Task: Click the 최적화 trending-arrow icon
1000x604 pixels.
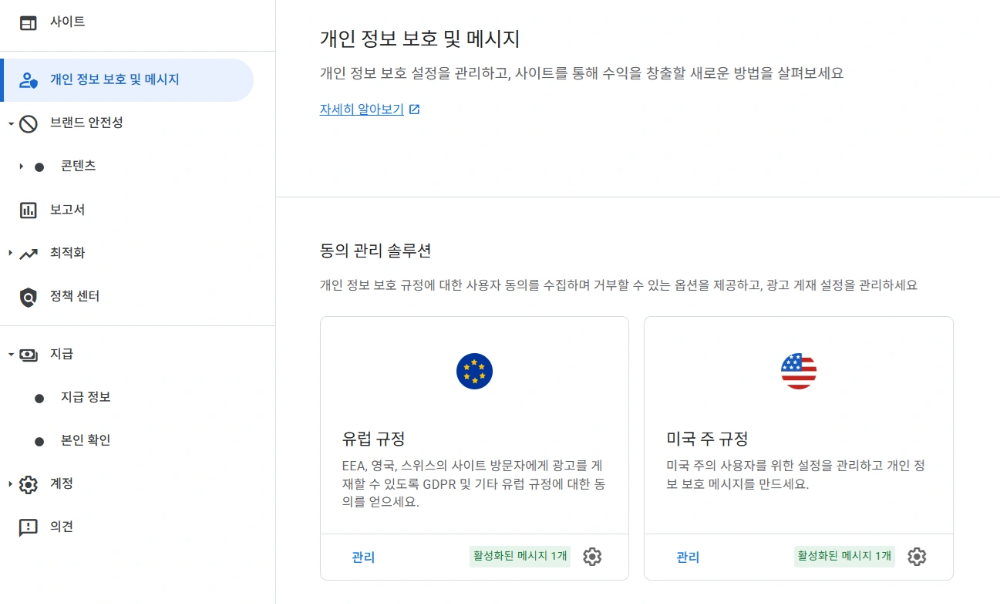Action: pos(28,254)
